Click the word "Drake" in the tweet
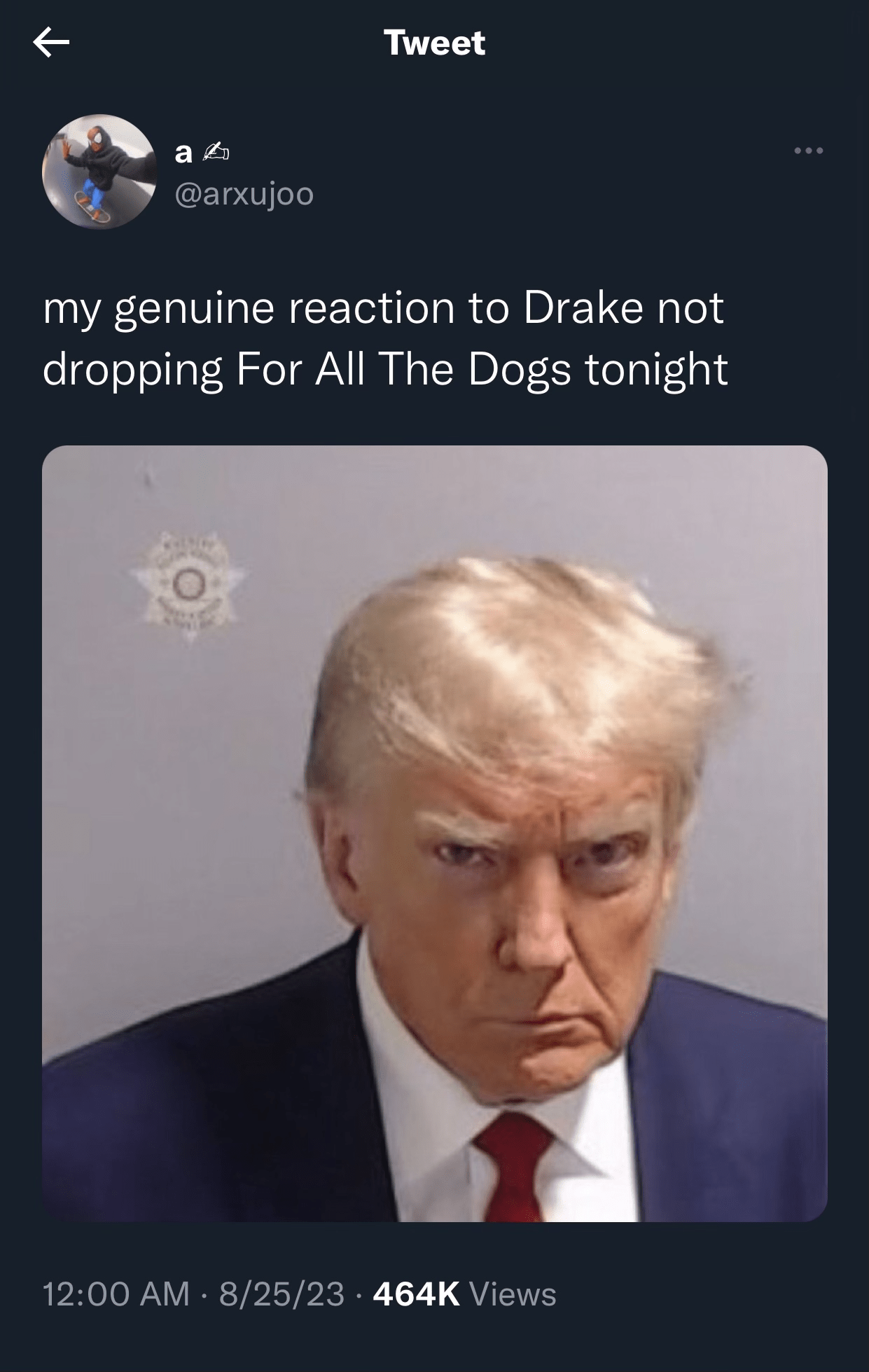The height and width of the screenshot is (1372, 869). click(x=583, y=308)
